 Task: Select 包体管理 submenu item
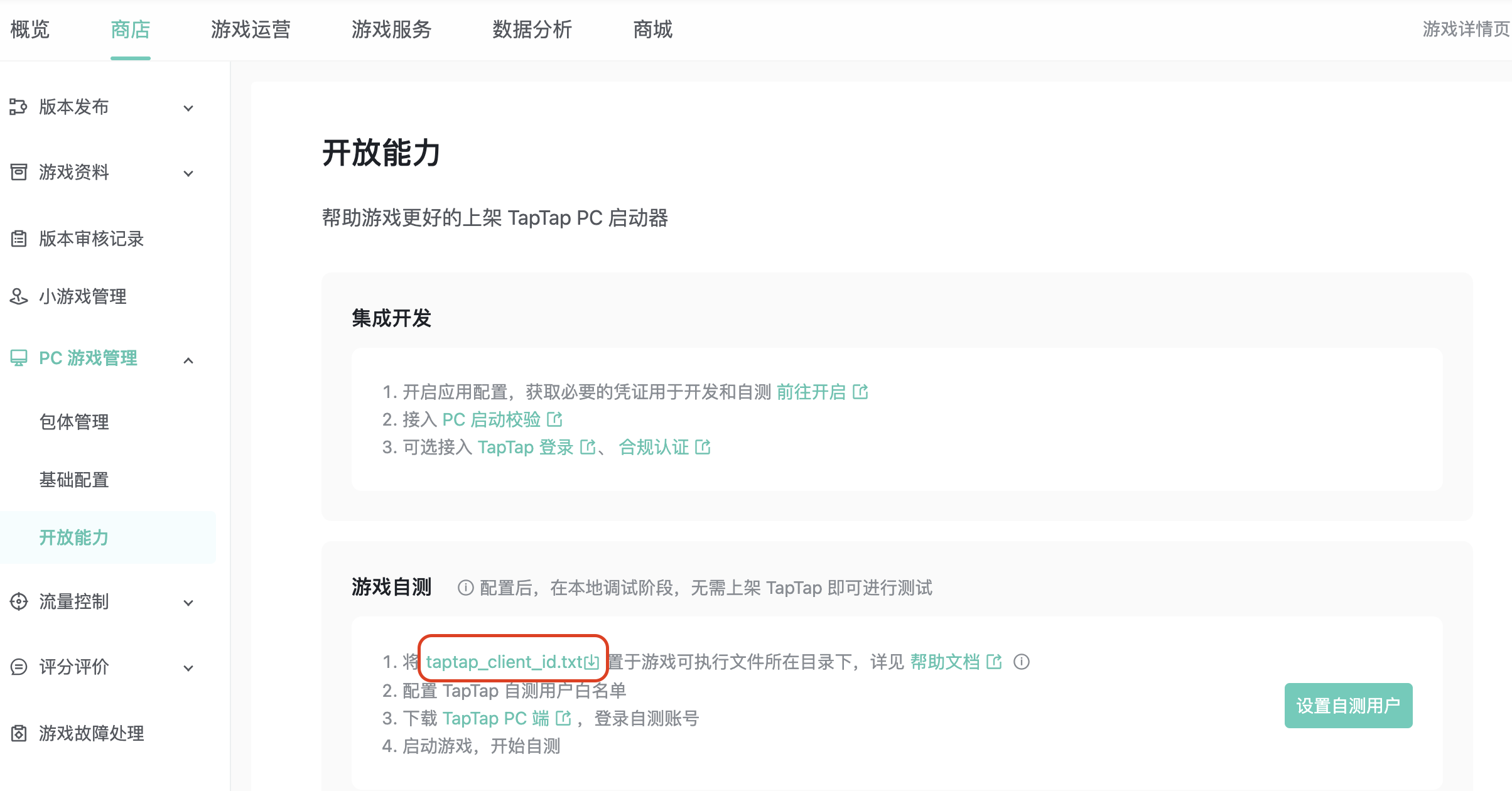tap(74, 422)
